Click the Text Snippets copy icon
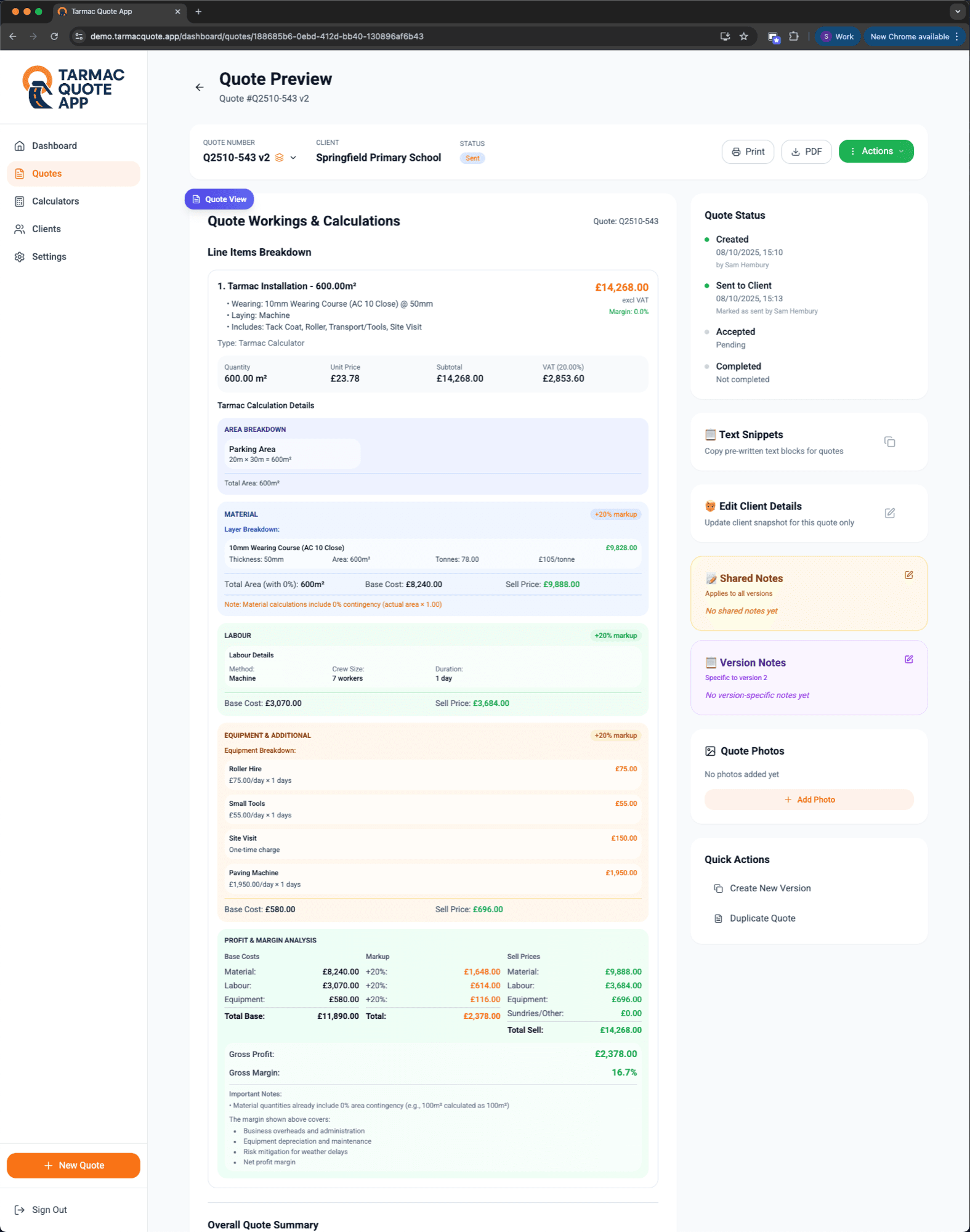Viewport: 970px width, 1232px height. pos(889,442)
